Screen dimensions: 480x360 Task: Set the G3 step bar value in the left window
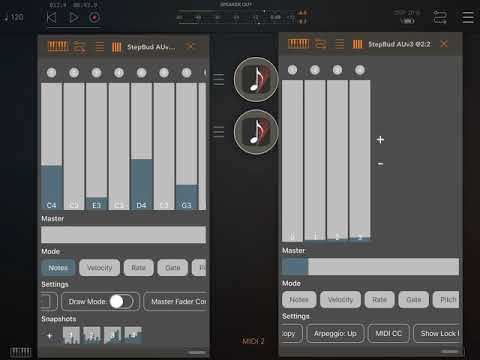pos(186,146)
